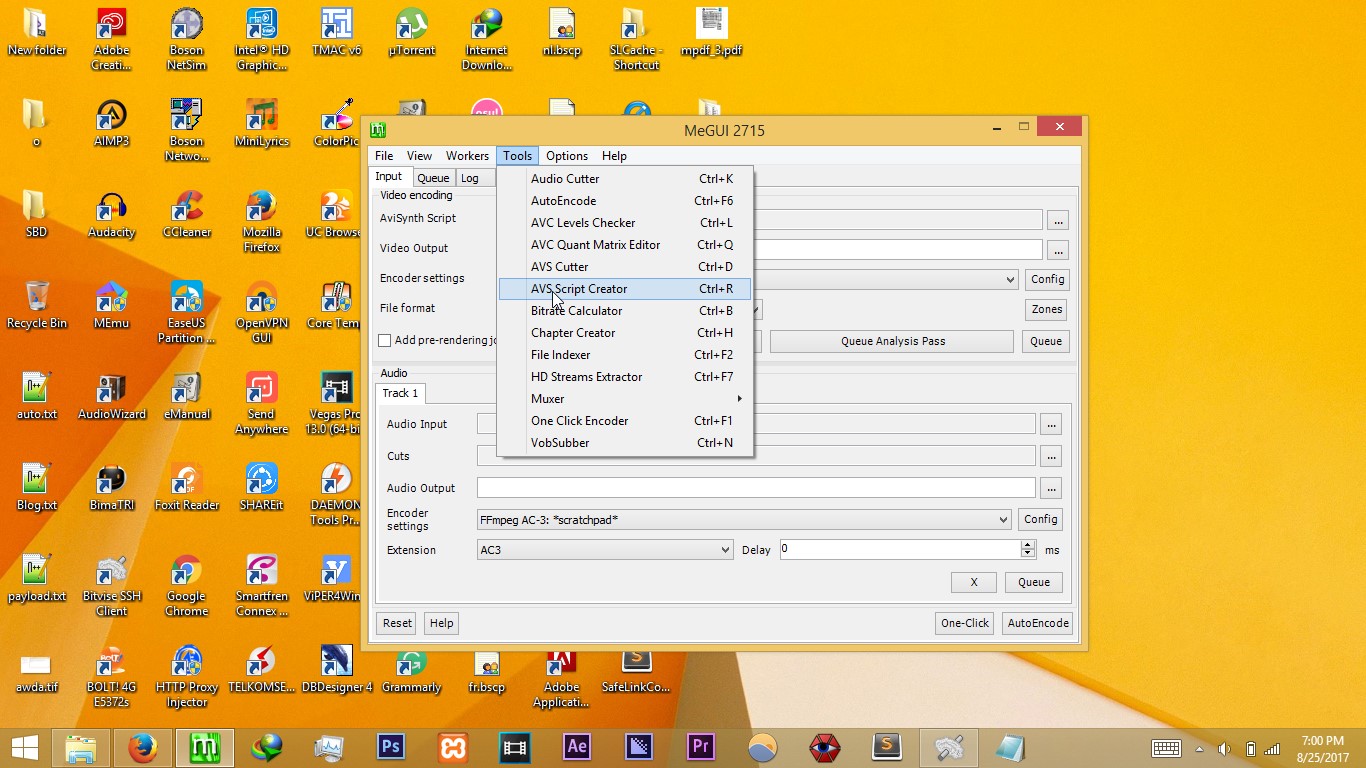Click the One-Click button

click(x=965, y=623)
